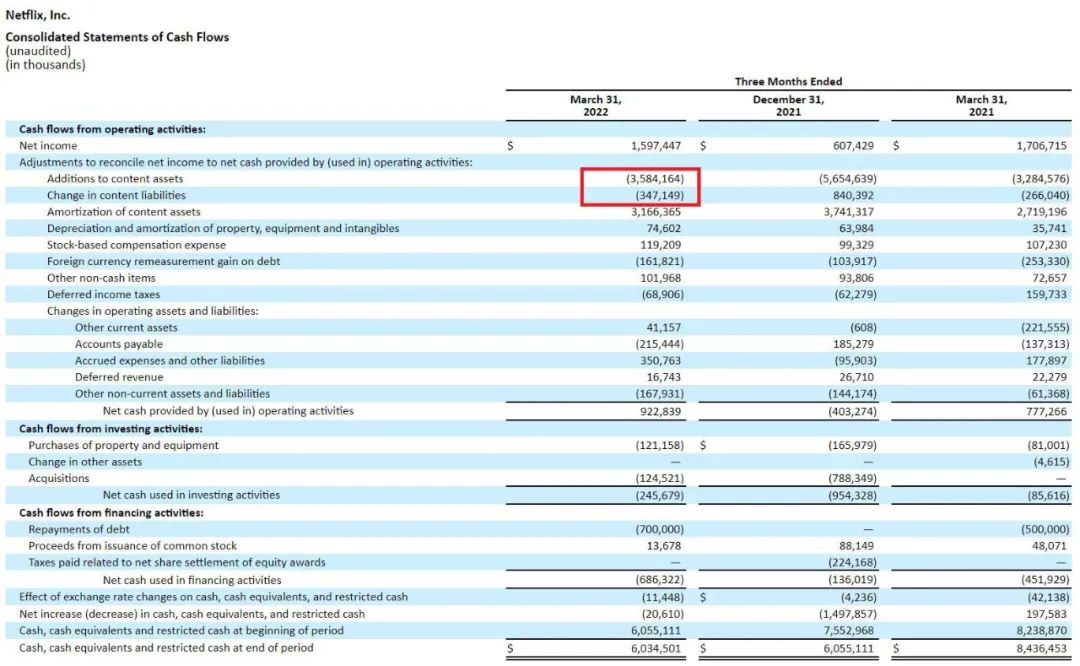The image size is (1080, 666).
Task: Click 'Other non-current assets and liabilities' label
Action: 172,394
